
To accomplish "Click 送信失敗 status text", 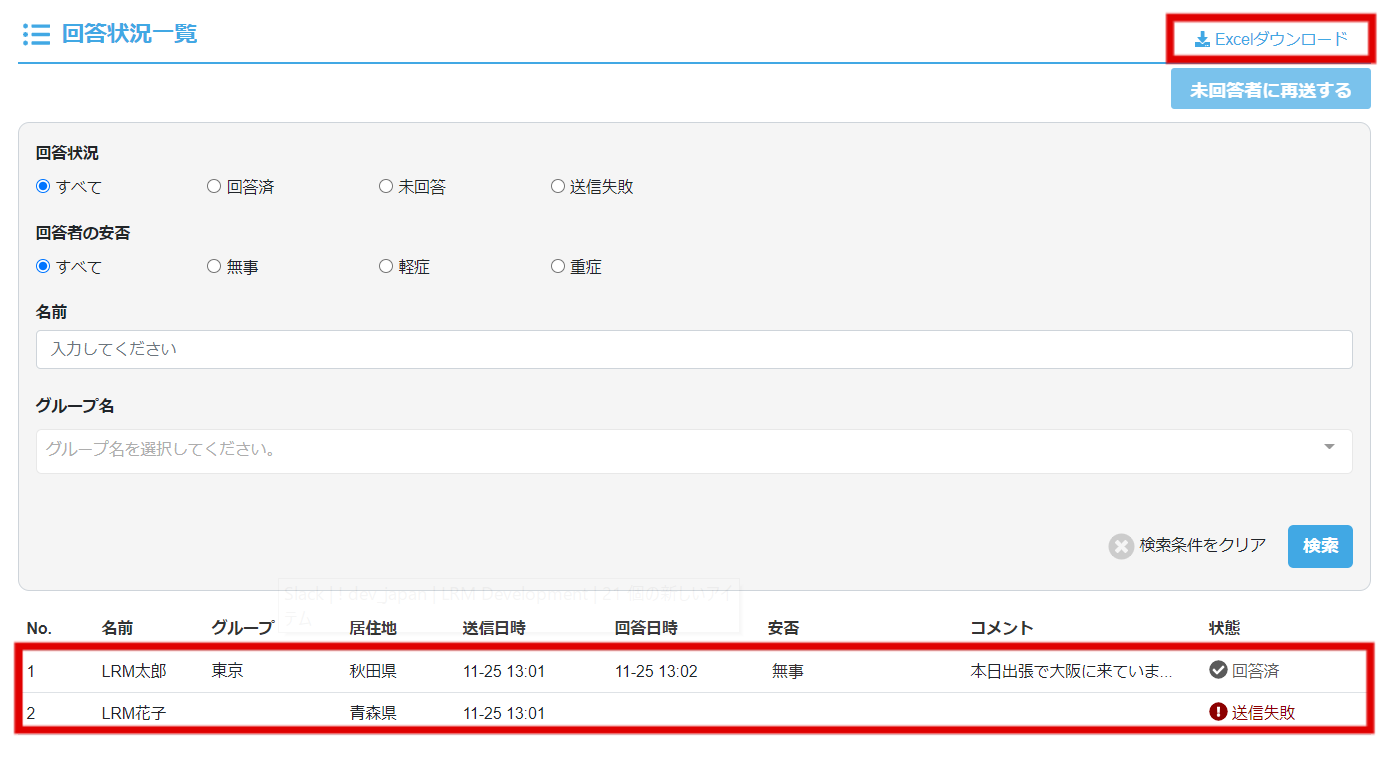I will click(x=1263, y=713).
